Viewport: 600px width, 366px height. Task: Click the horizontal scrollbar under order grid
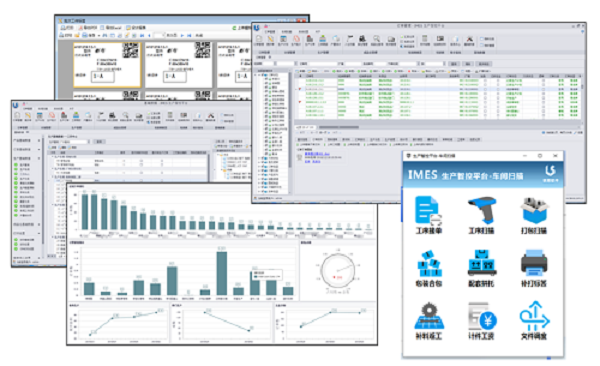[x=339, y=127]
